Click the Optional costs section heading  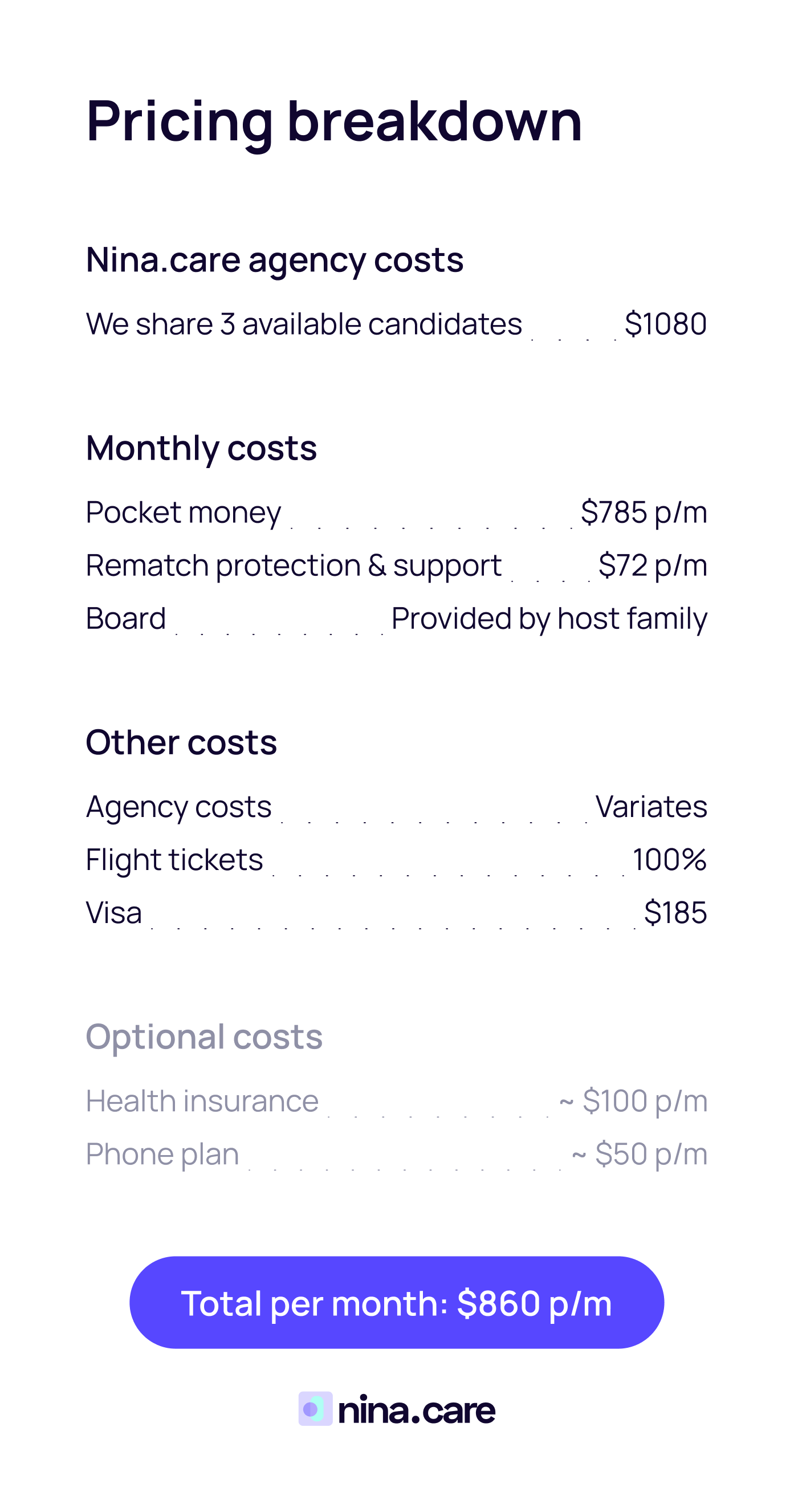204,1037
